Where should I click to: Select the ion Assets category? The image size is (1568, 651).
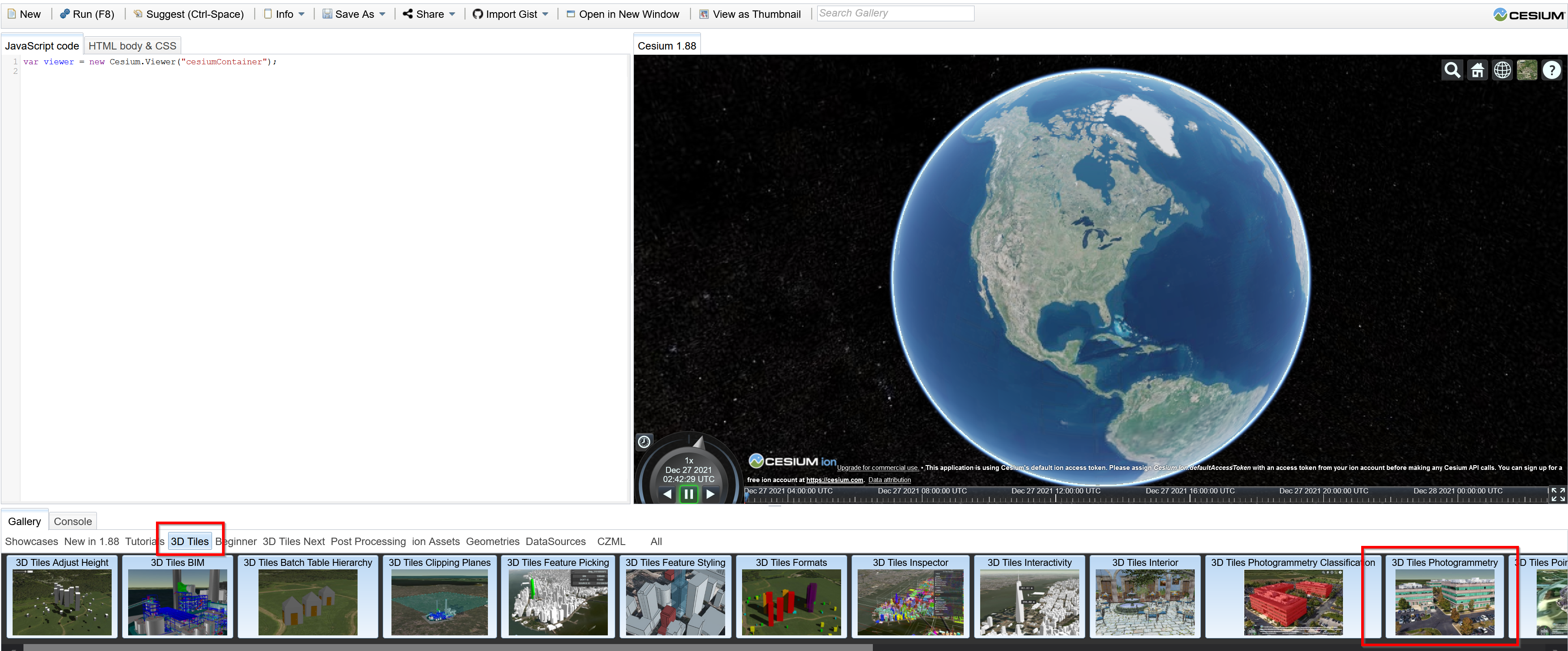tap(435, 542)
